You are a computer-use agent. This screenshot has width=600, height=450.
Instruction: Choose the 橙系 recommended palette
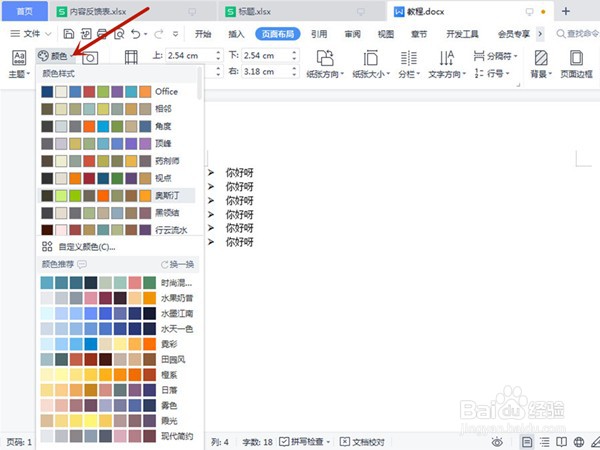pyautogui.click(x=117, y=375)
